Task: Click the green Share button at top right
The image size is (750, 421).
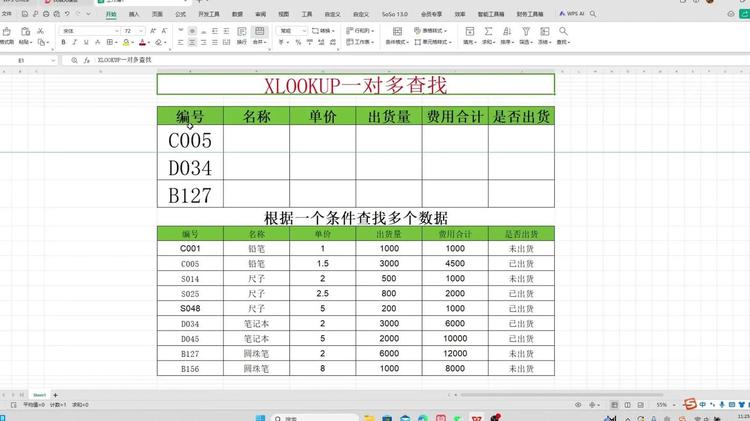Action: pyautogui.click(x=745, y=14)
